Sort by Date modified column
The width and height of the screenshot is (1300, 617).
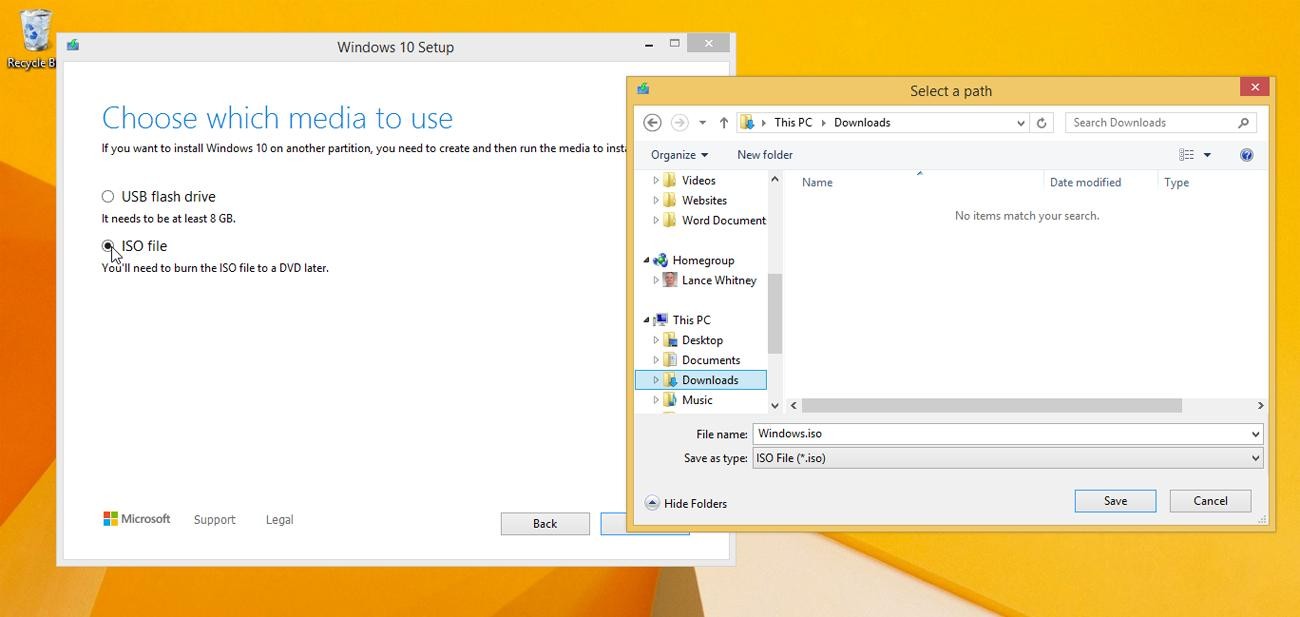[x=1085, y=183]
